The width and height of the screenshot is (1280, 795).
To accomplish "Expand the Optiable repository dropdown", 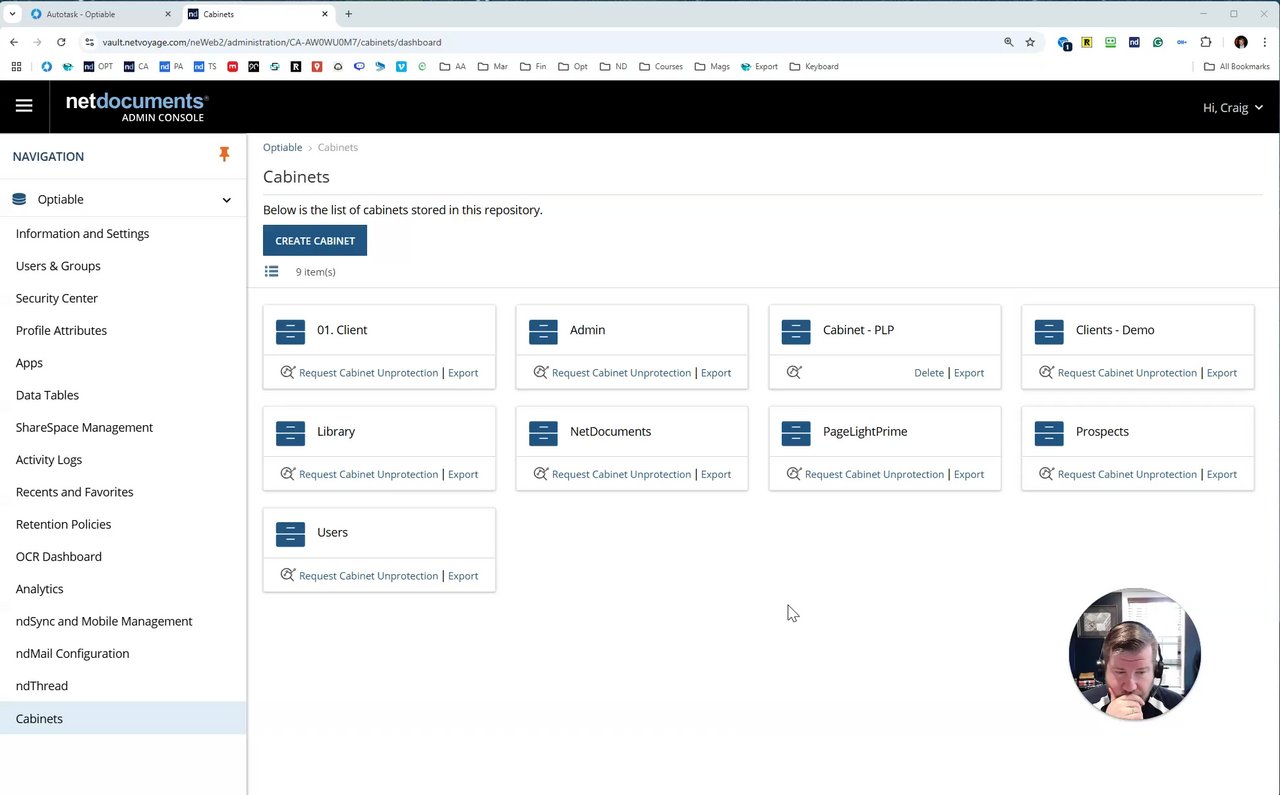I will tap(226, 200).
